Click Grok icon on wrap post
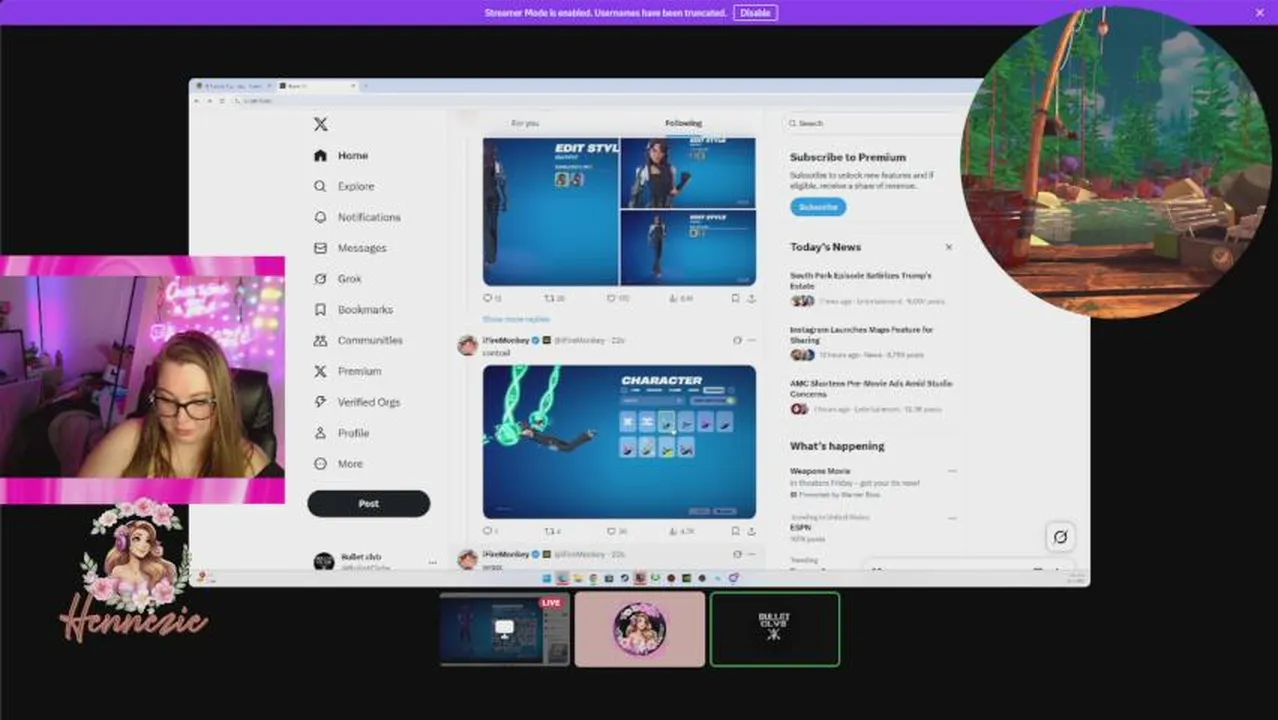Screen dimensions: 1278x720 click(737, 554)
